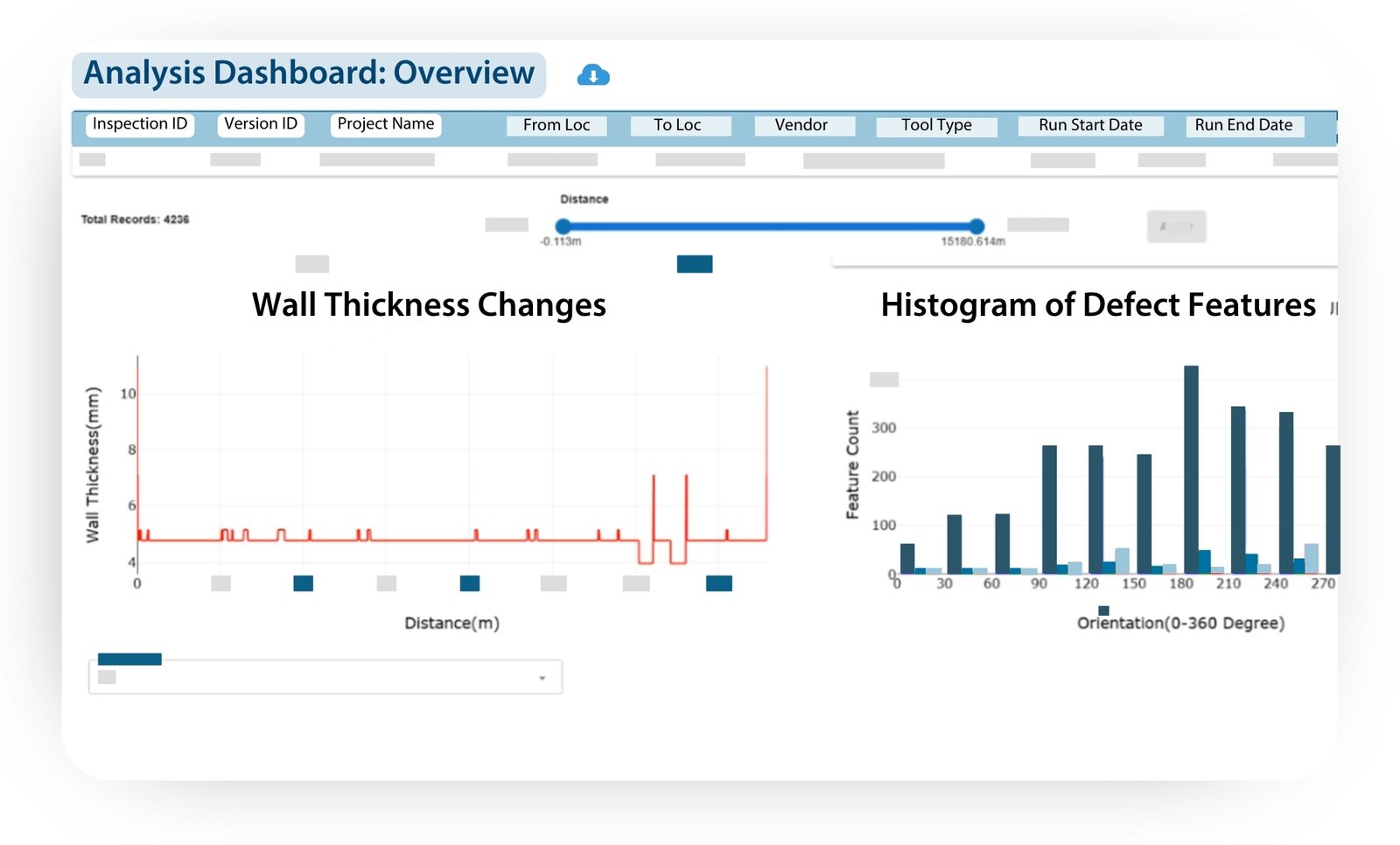The height and width of the screenshot is (845, 1400).
Task: Click the Analysis Dashboard: Overview title
Action: [x=309, y=73]
